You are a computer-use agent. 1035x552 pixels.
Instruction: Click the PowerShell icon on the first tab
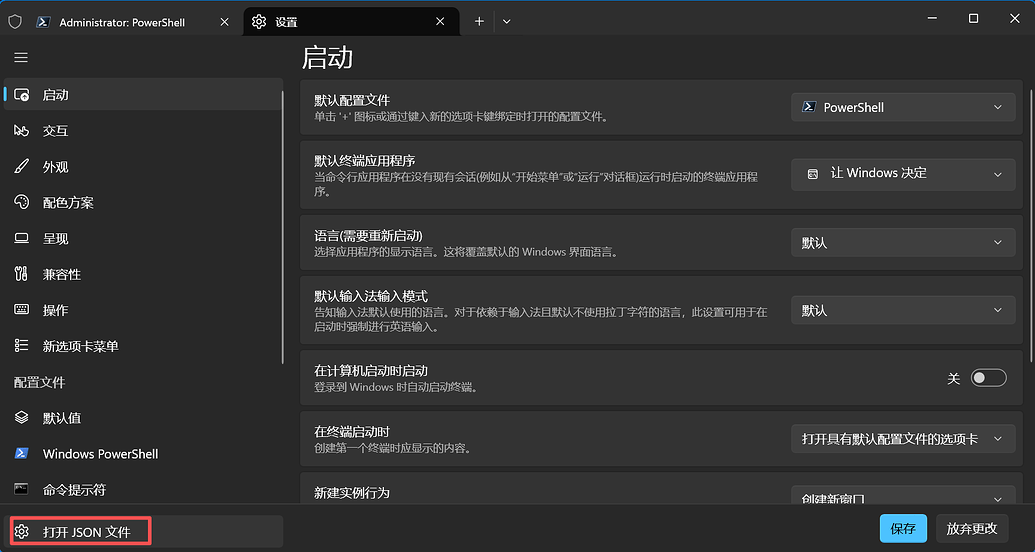(x=44, y=22)
